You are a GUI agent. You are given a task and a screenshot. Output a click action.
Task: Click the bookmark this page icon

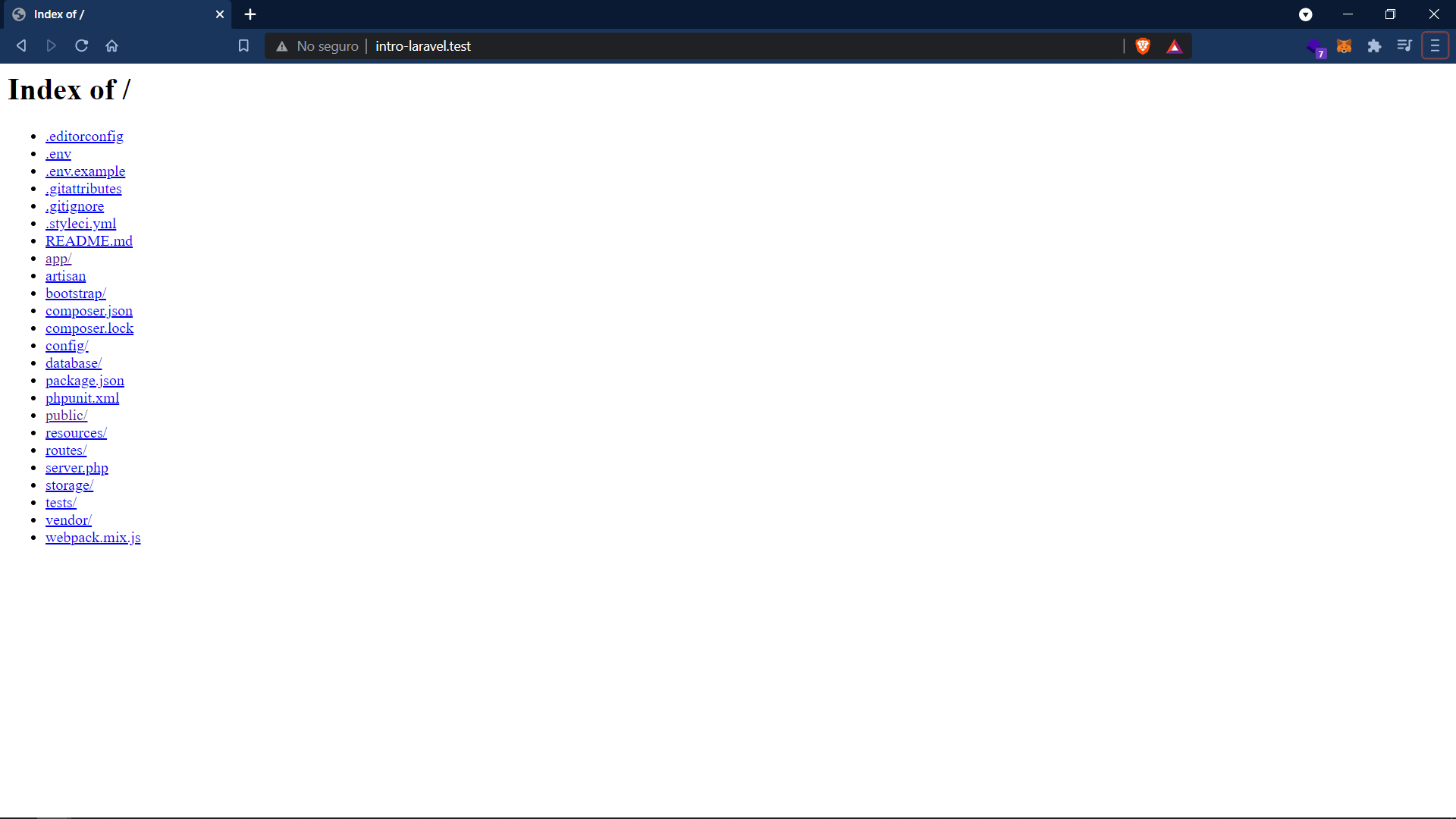243,45
